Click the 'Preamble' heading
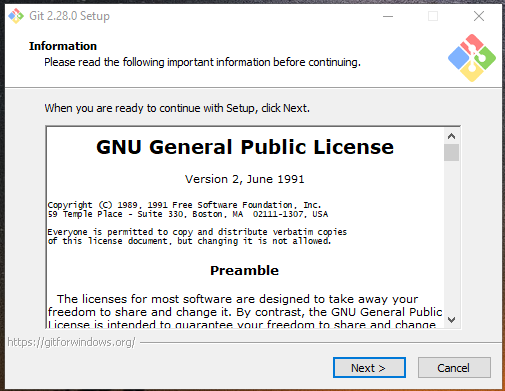The width and height of the screenshot is (505, 391). coord(244,270)
